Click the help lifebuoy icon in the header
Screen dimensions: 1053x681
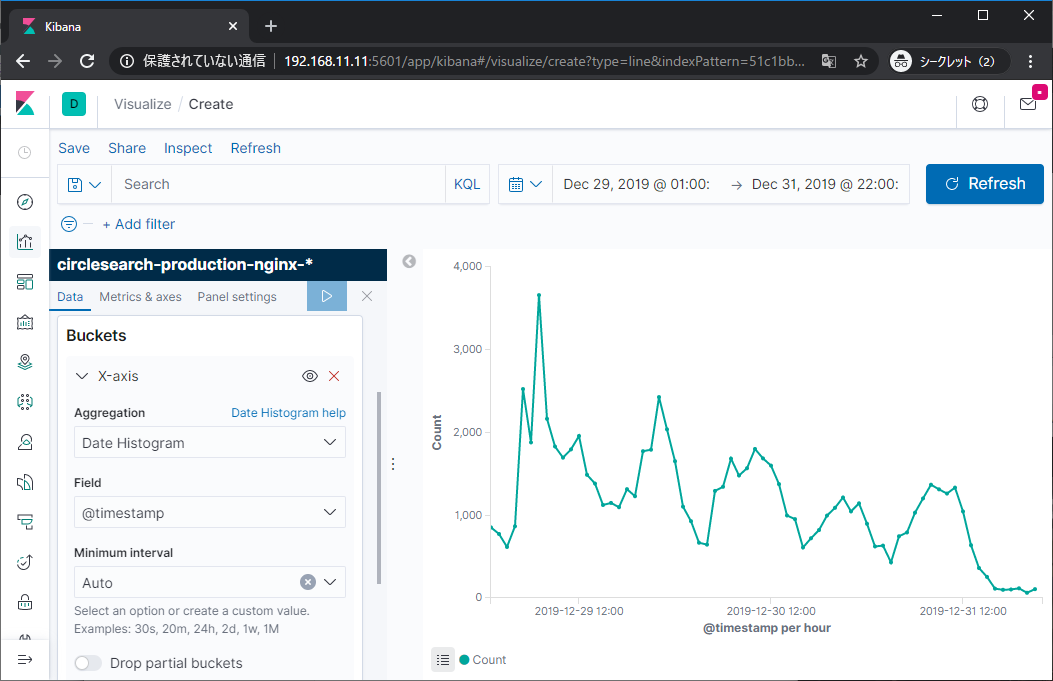click(x=980, y=104)
